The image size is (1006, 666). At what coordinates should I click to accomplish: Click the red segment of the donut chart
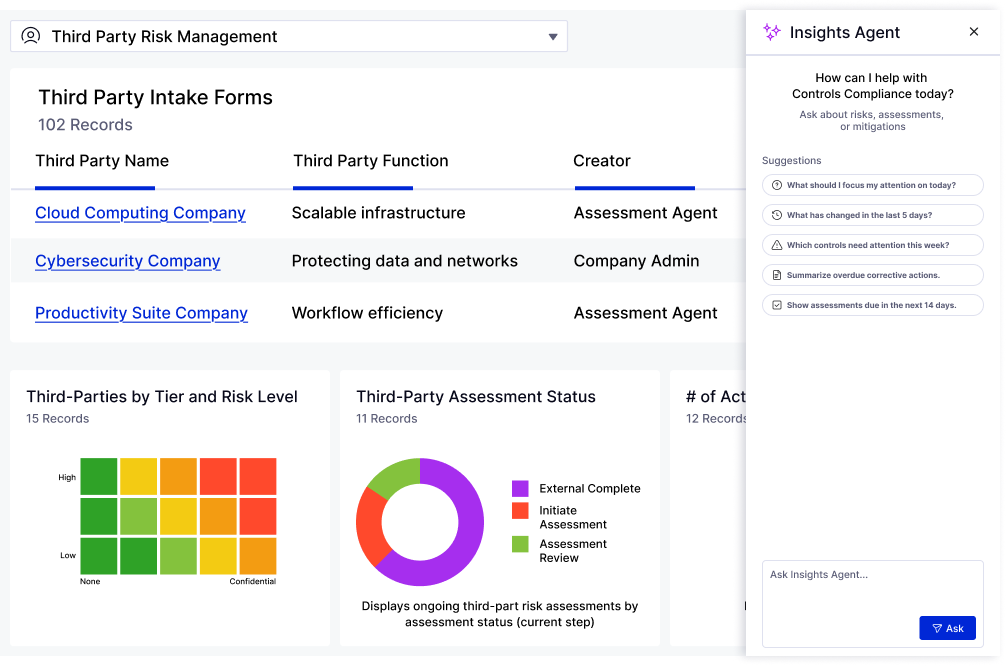click(x=371, y=527)
